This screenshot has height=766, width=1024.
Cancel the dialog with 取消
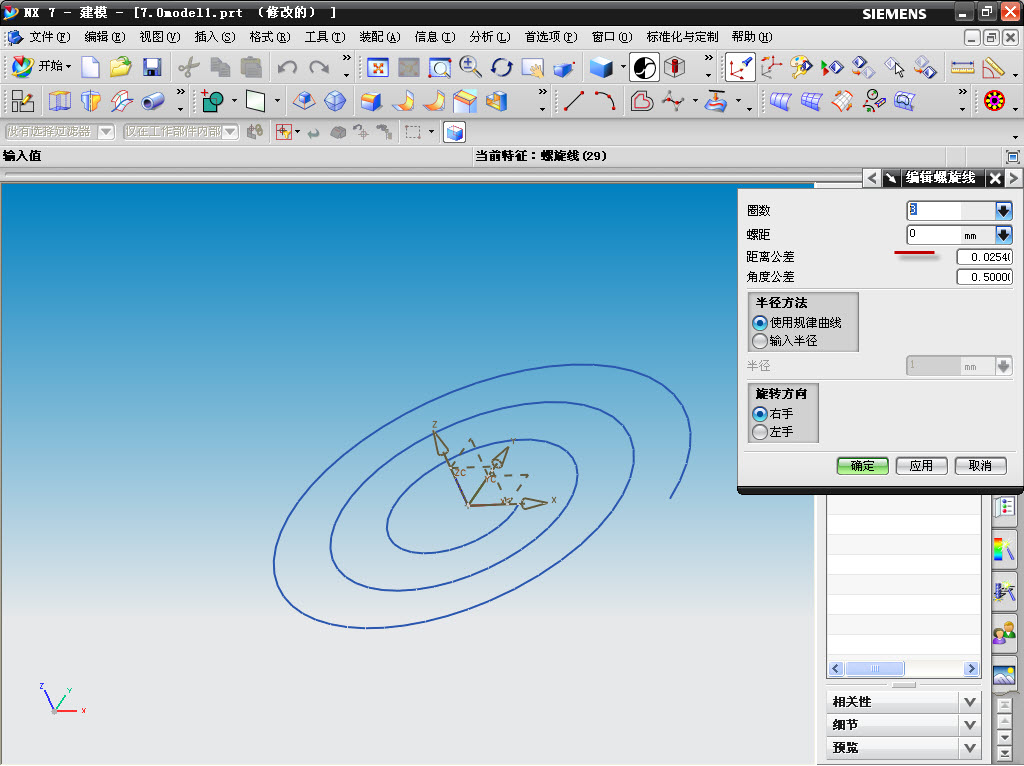point(980,466)
